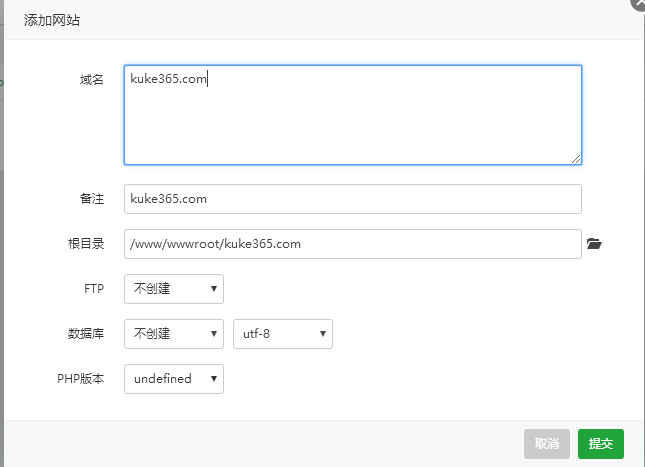Viewport: 645px width, 467px height.
Task: Open the PHP版本 undefined dropdown
Action: pos(173,379)
